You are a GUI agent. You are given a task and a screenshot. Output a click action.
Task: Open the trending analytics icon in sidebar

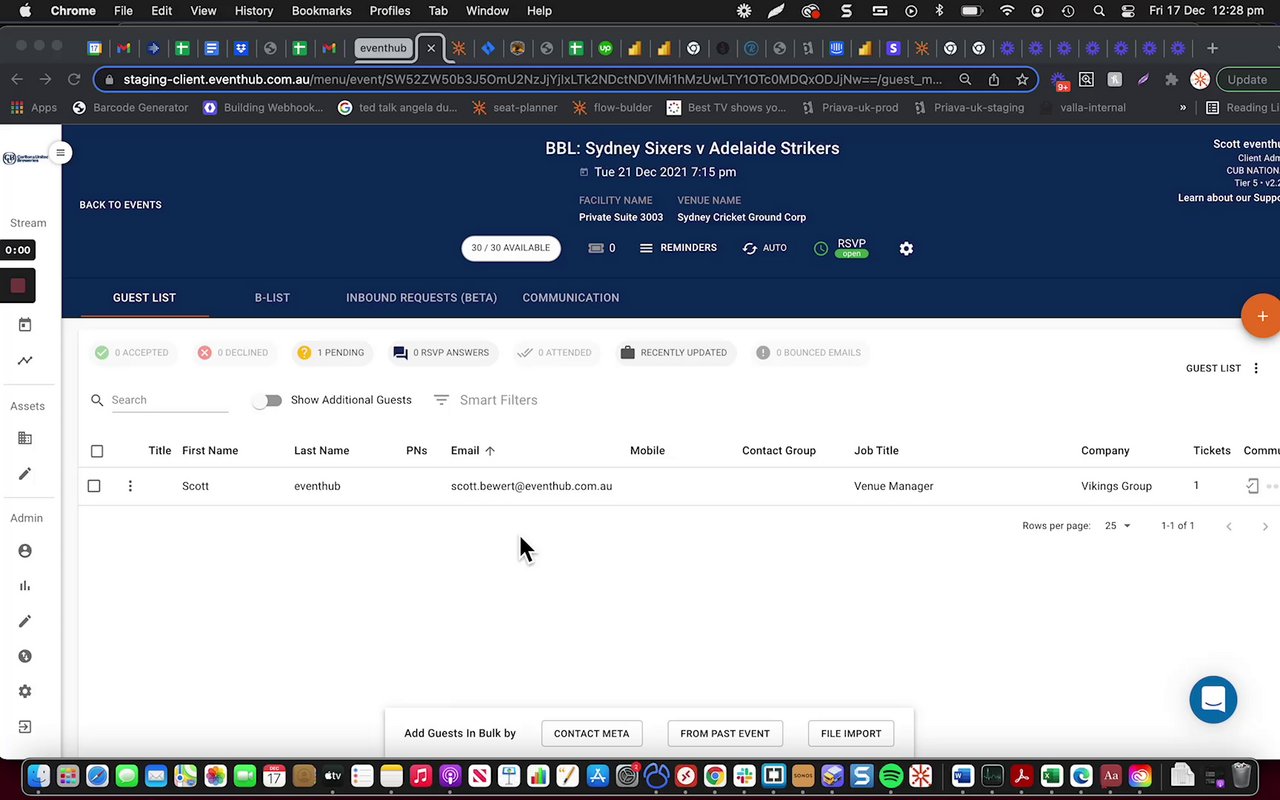tap(25, 360)
